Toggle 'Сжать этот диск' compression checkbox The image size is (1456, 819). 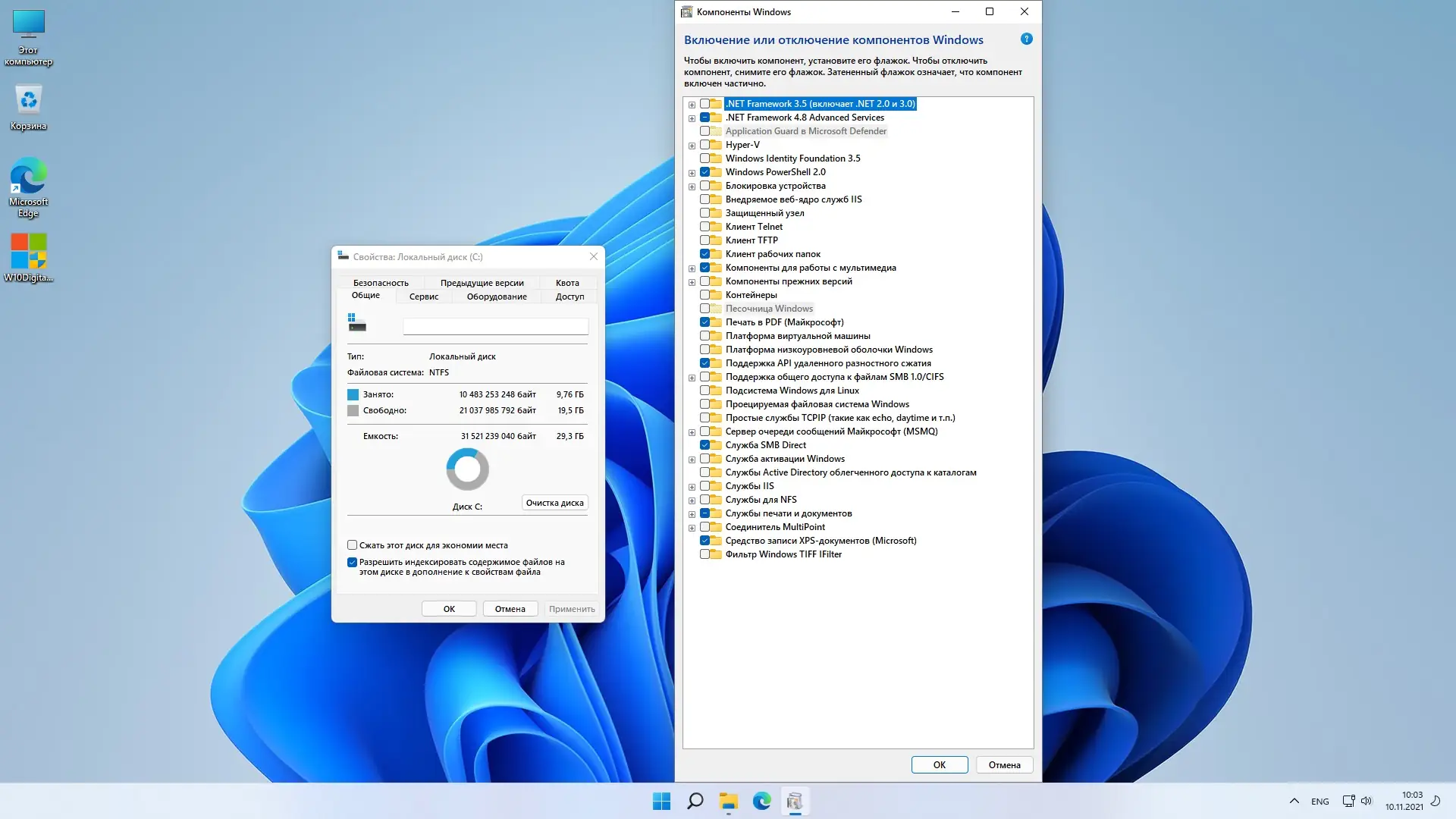pos(352,545)
